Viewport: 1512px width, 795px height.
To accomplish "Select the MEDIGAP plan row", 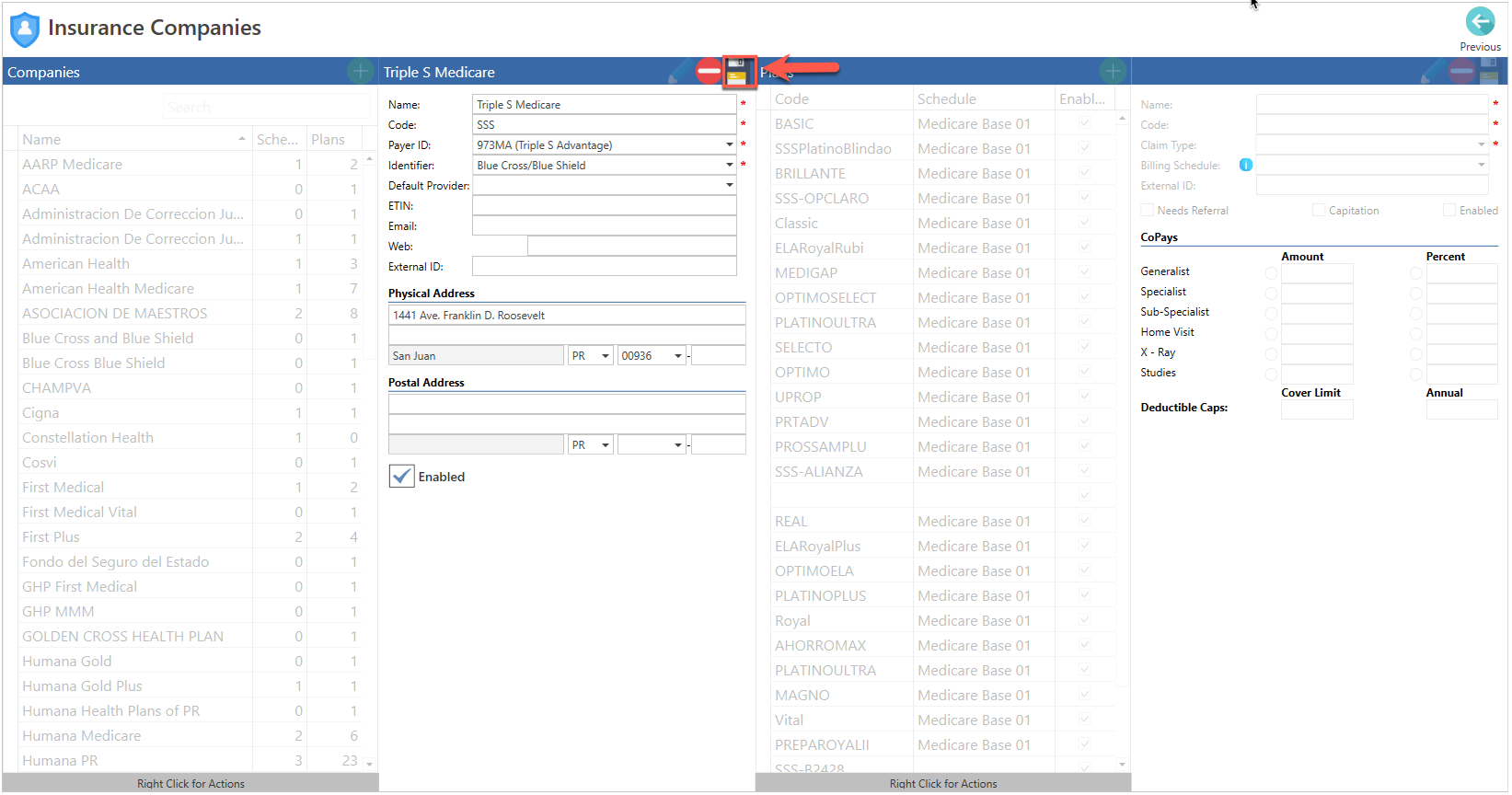I will pos(942,272).
